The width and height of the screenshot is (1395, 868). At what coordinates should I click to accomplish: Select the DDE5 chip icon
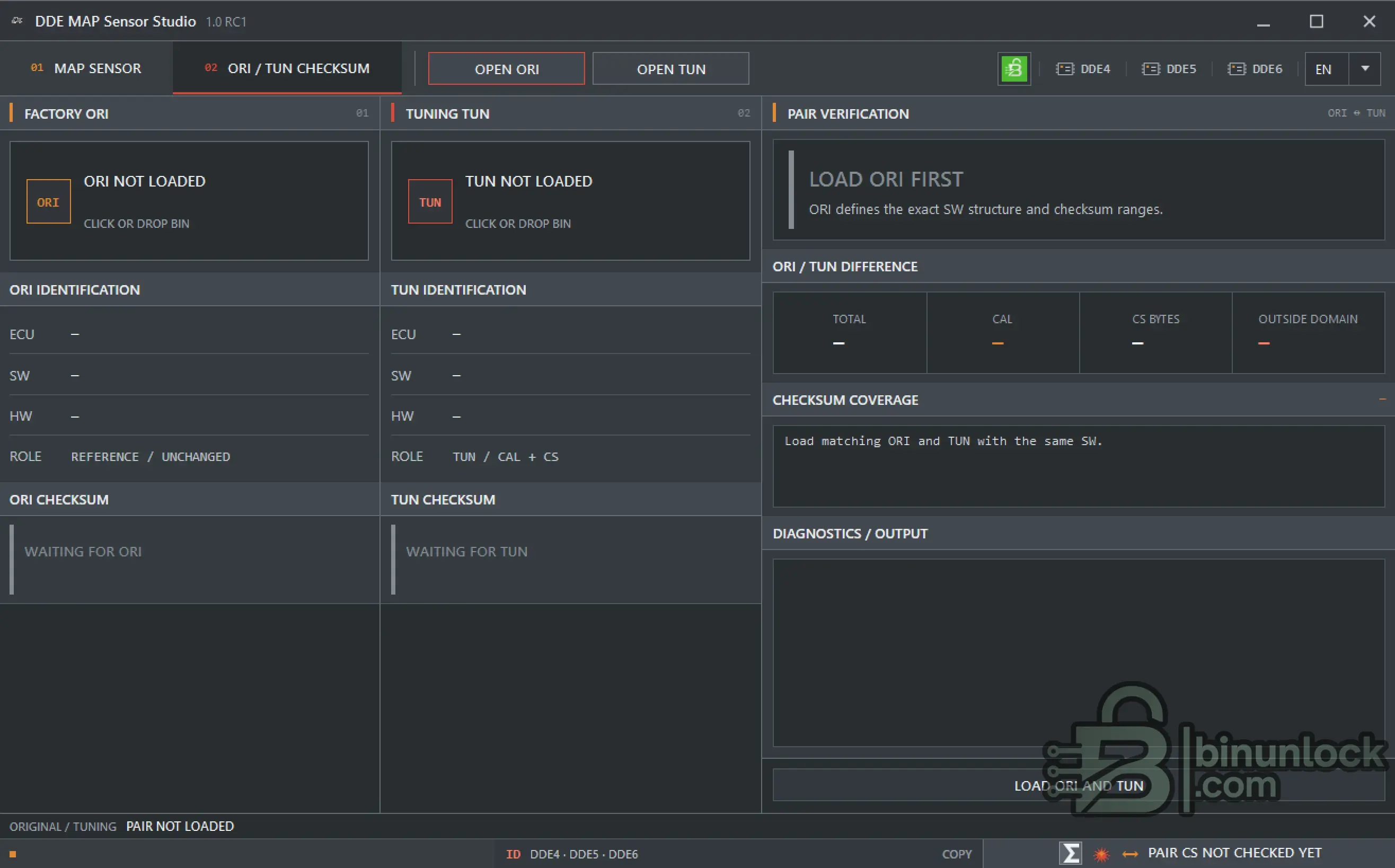pos(1151,69)
